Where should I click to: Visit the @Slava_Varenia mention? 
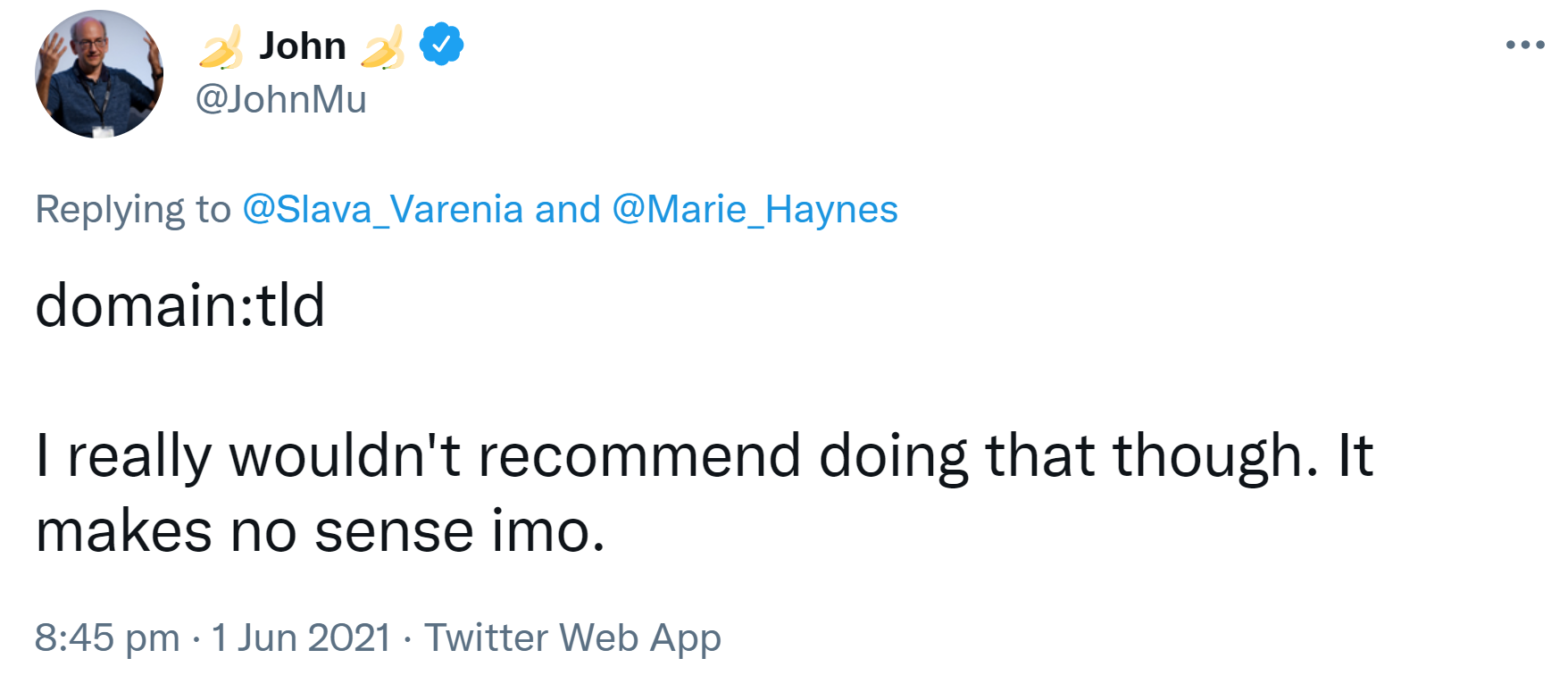click(x=382, y=210)
